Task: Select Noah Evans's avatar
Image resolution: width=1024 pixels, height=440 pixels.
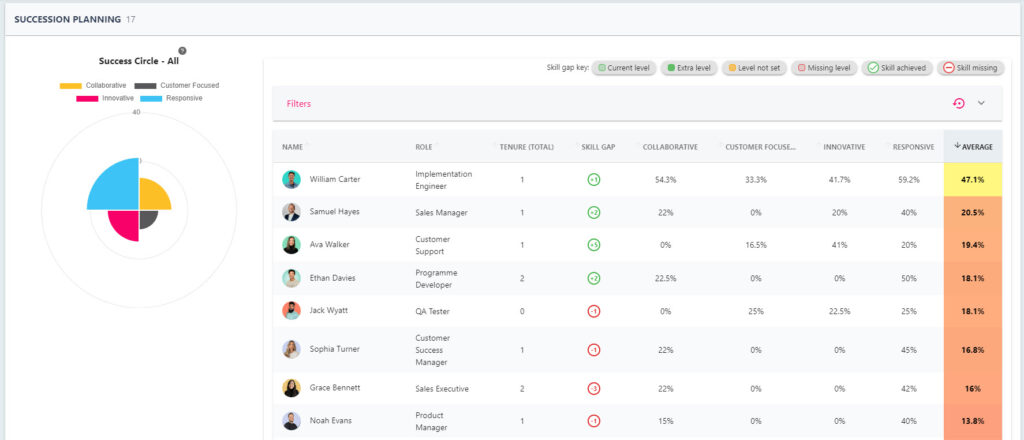Action: [x=291, y=421]
